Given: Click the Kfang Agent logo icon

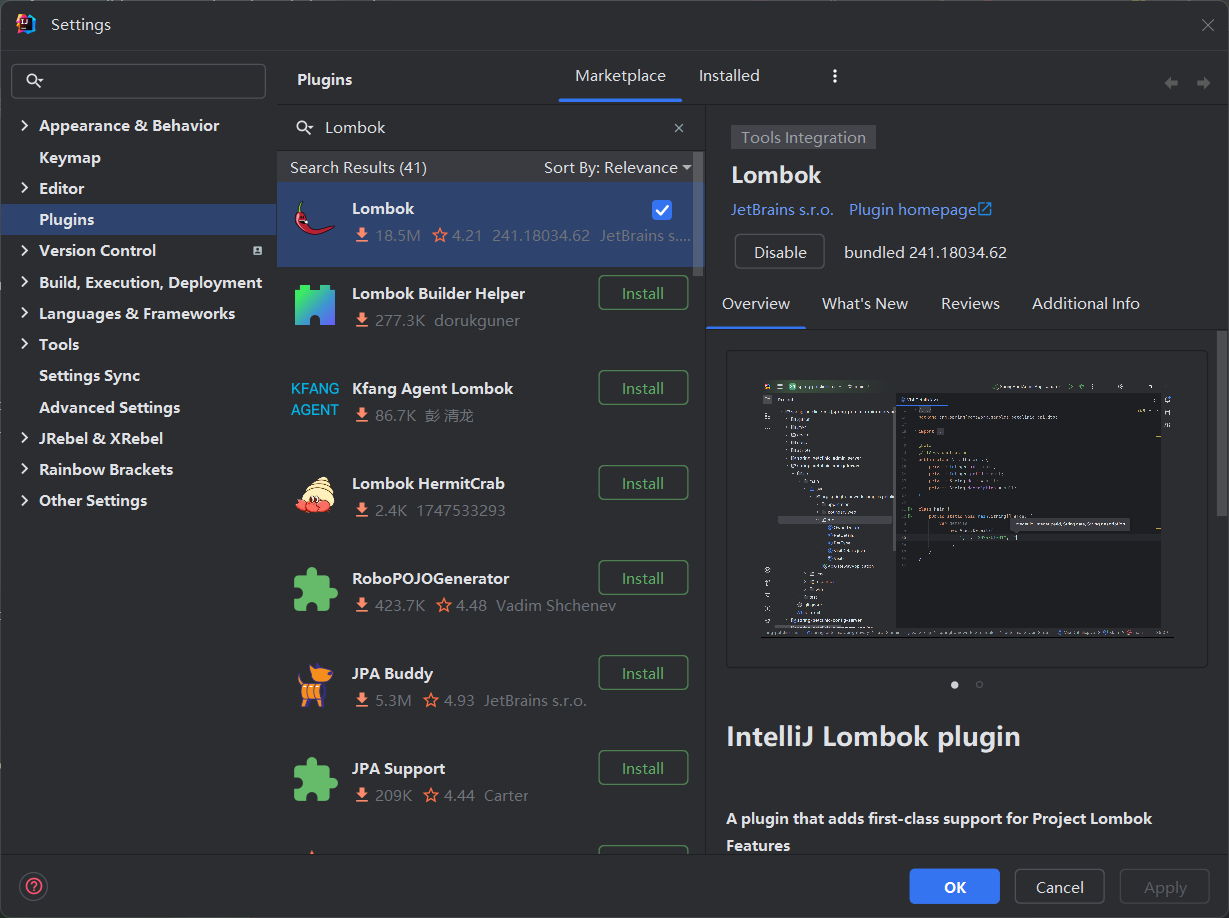Looking at the screenshot, I should tap(315, 399).
